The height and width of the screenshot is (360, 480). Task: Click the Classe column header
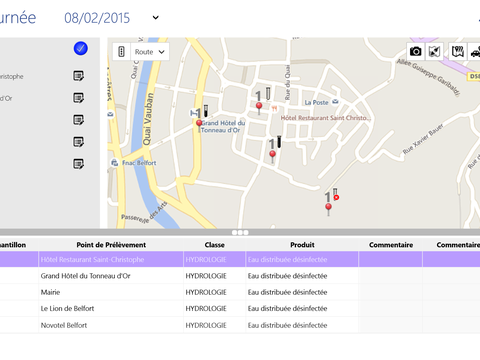pos(214,245)
